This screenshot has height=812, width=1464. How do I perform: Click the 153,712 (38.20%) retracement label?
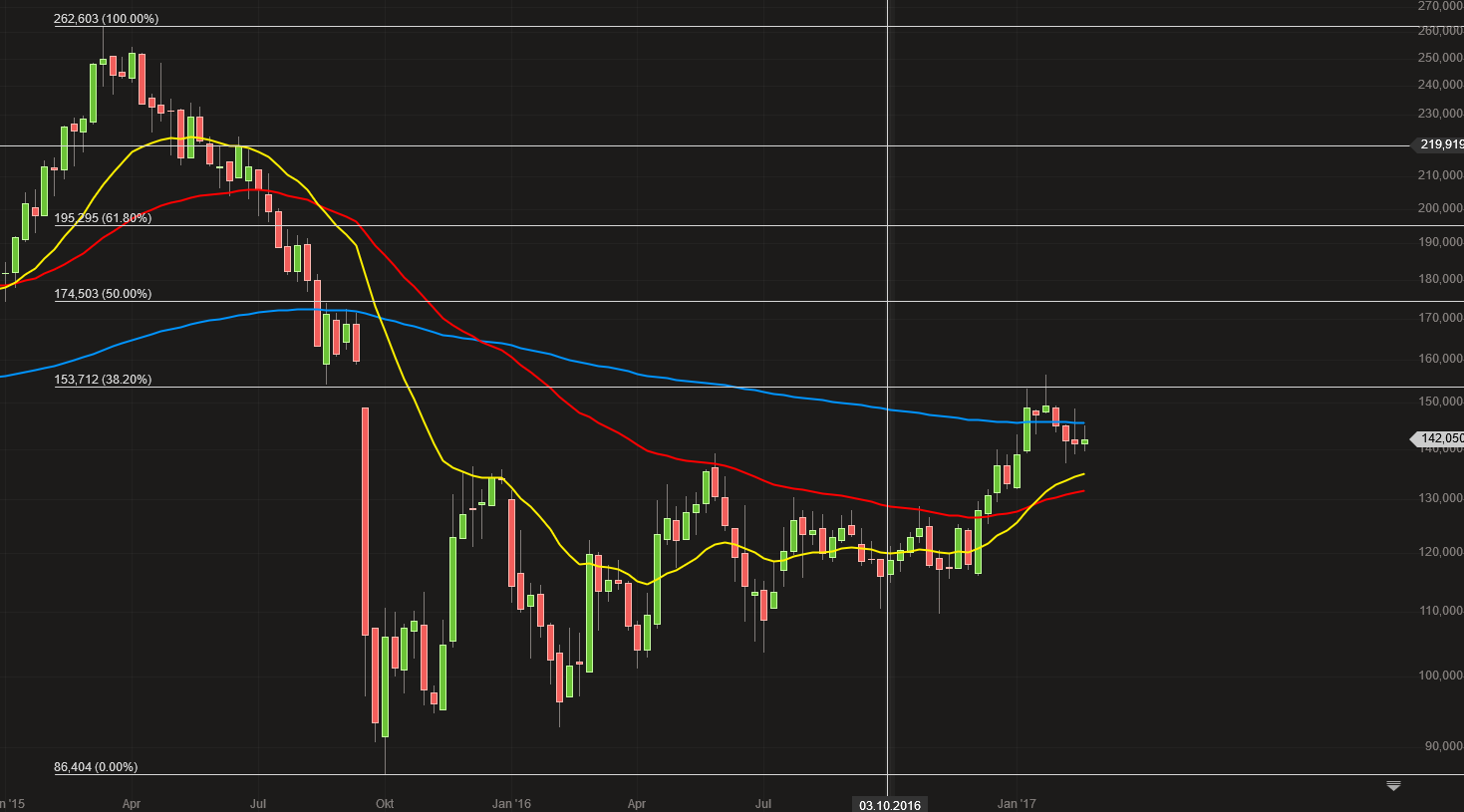pos(103,380)
